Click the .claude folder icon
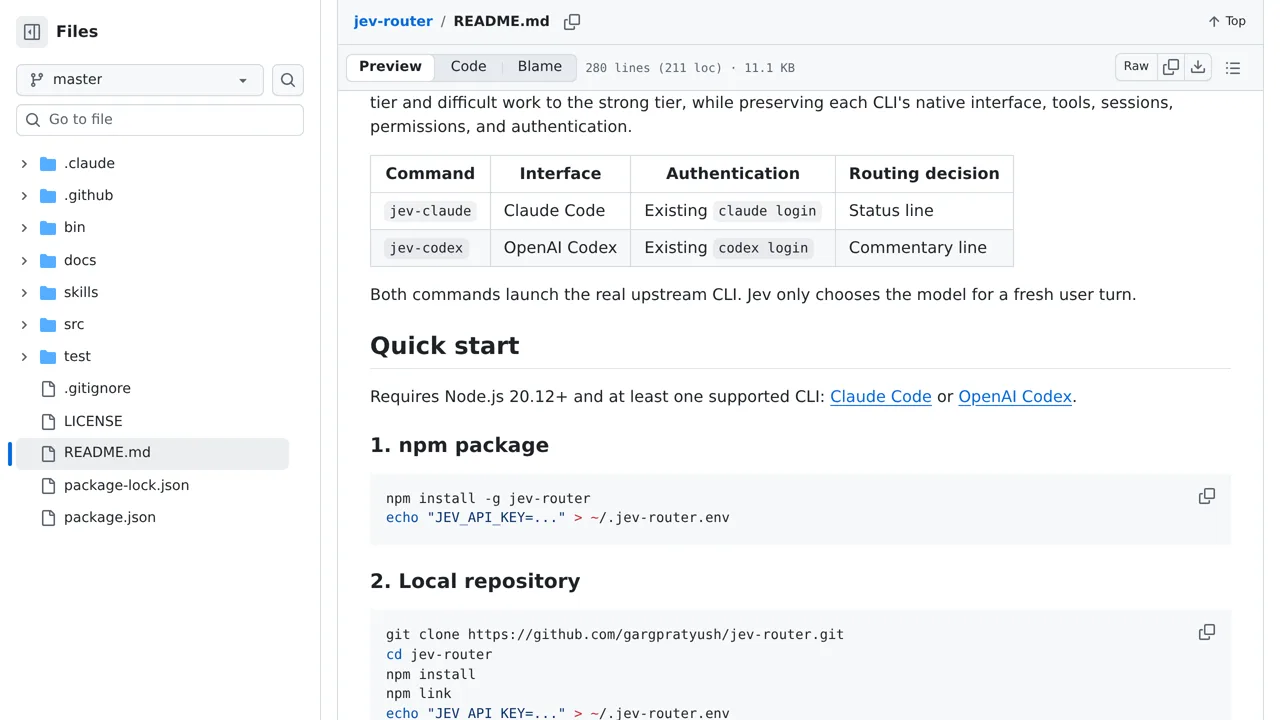Screen dimensions: 1280x720 point(48,164)
